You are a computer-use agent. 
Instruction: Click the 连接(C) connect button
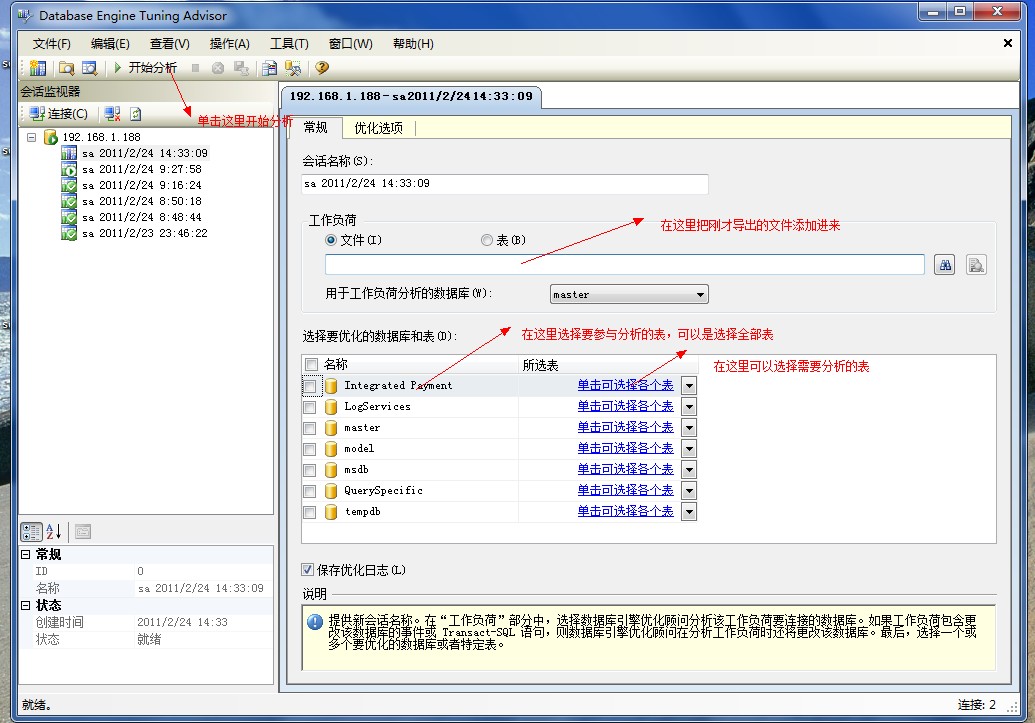(x=58, y=114)
